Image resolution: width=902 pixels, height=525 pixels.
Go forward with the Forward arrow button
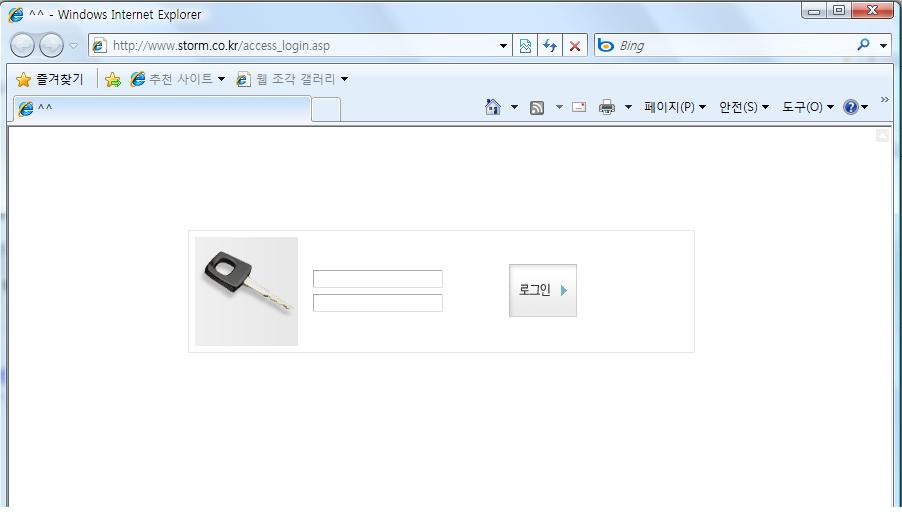click(51, 45)
